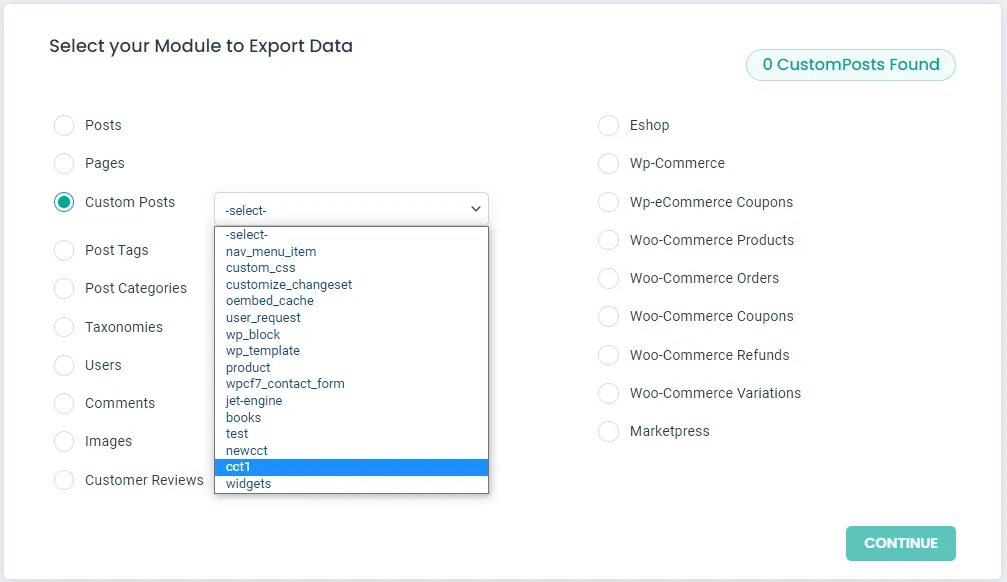Select Woo-Commerce Orders radio button
The width and height of the screenshot is (1007, 582).
pos(608,278)
